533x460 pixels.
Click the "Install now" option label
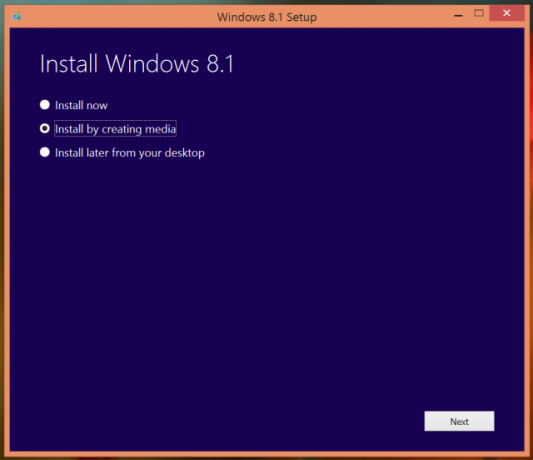coord(81,105)
